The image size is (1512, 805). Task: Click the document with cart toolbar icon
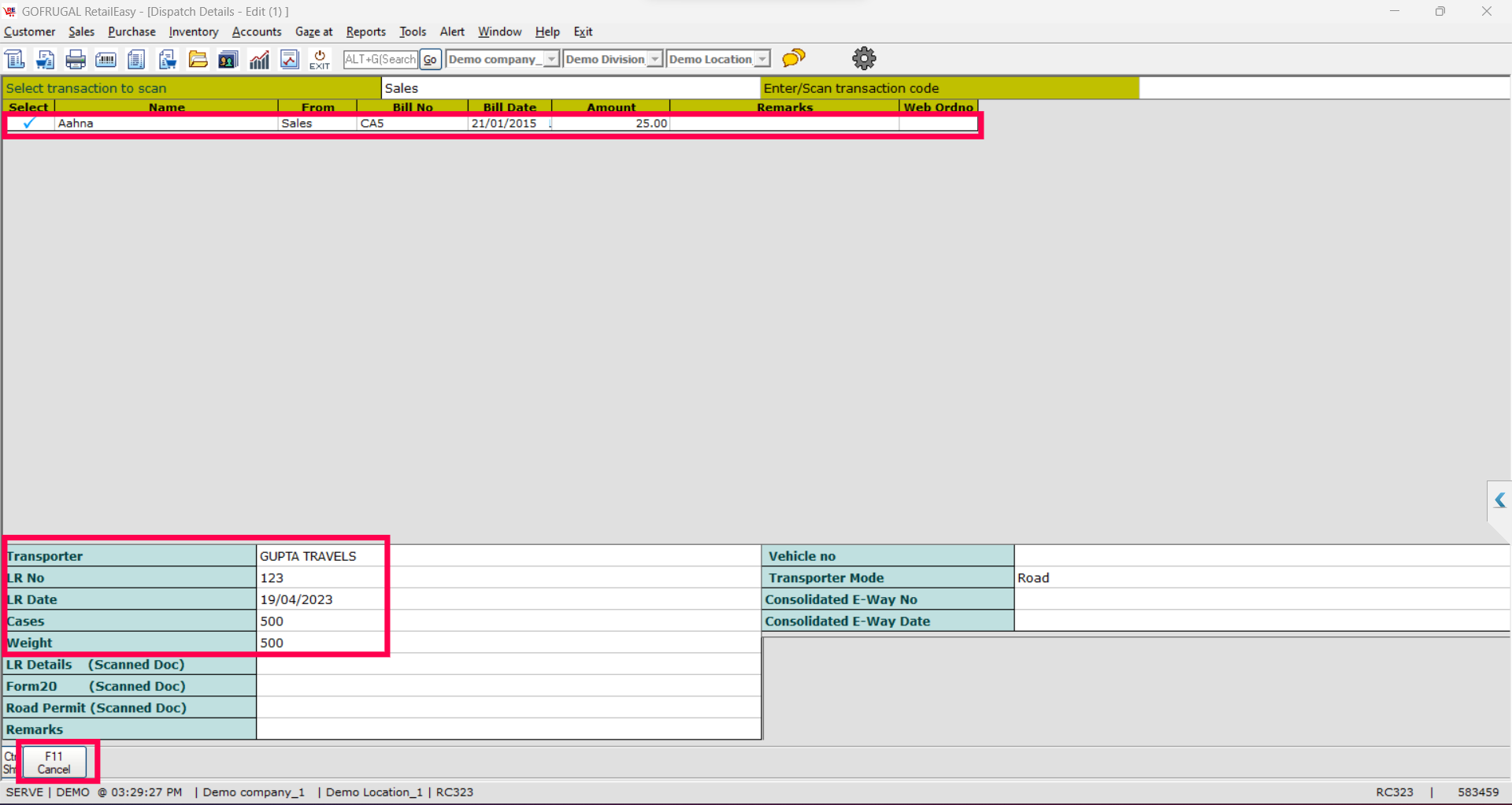click(x=46, y=59)
